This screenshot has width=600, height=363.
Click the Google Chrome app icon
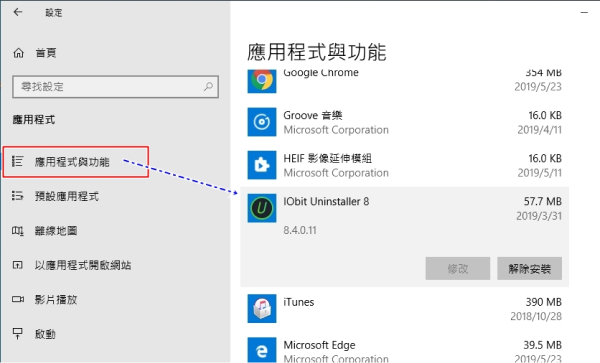click(262, 81)
